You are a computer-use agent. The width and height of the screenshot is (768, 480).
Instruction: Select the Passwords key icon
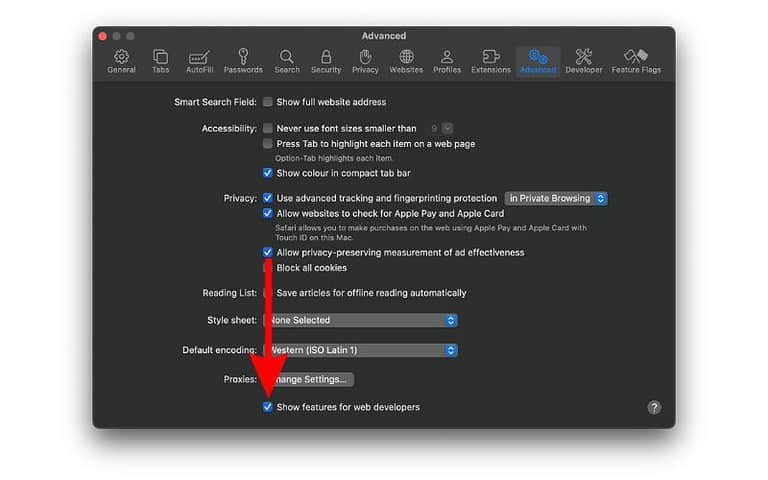point(243,61)
